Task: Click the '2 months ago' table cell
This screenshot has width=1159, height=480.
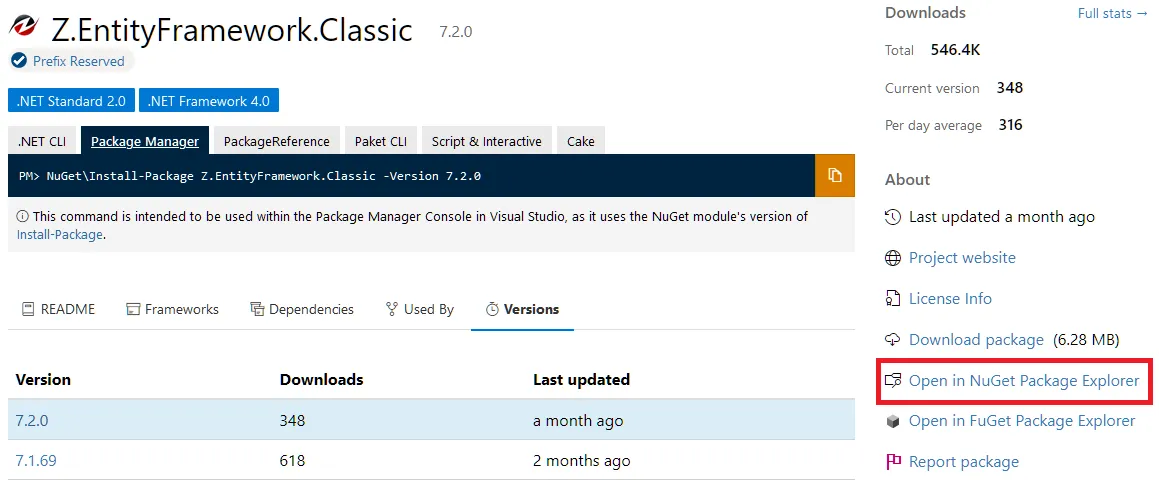Action: tap(582, 461)
